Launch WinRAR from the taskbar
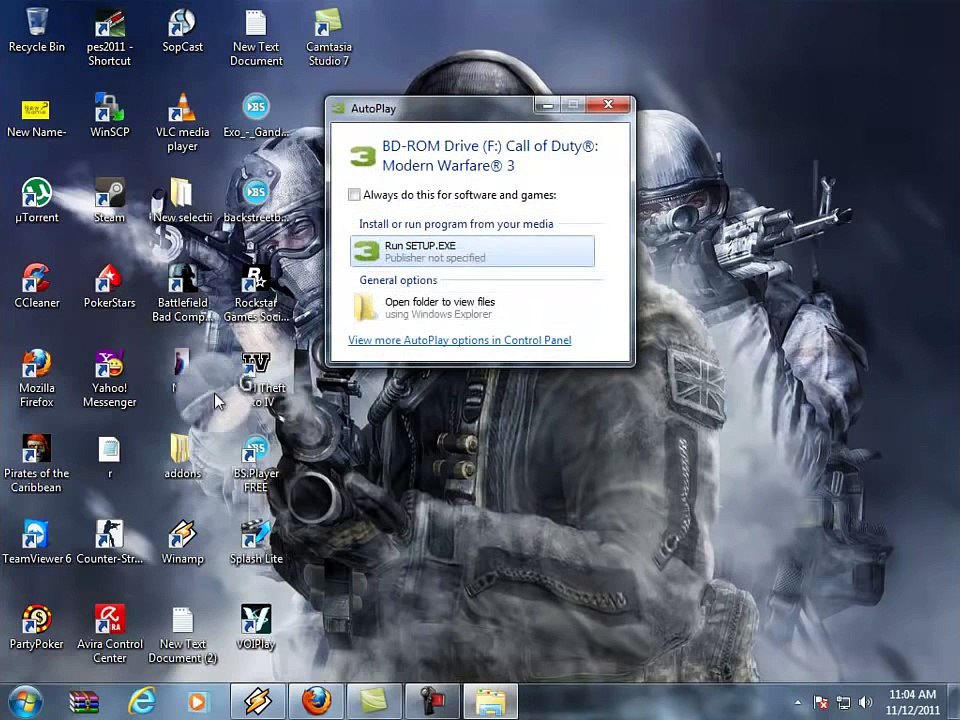The width and height of the screenshot is (960, 720). 84,702
